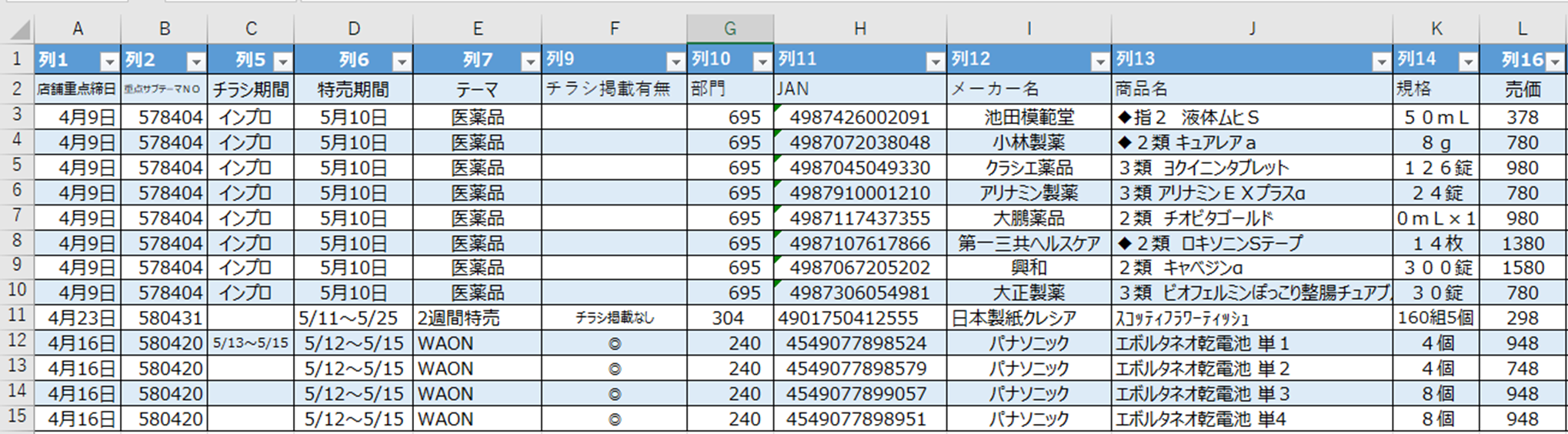Select row 15 header
Image resolution: width=1568 pixels, height=434 pixels.
[17, 418]
